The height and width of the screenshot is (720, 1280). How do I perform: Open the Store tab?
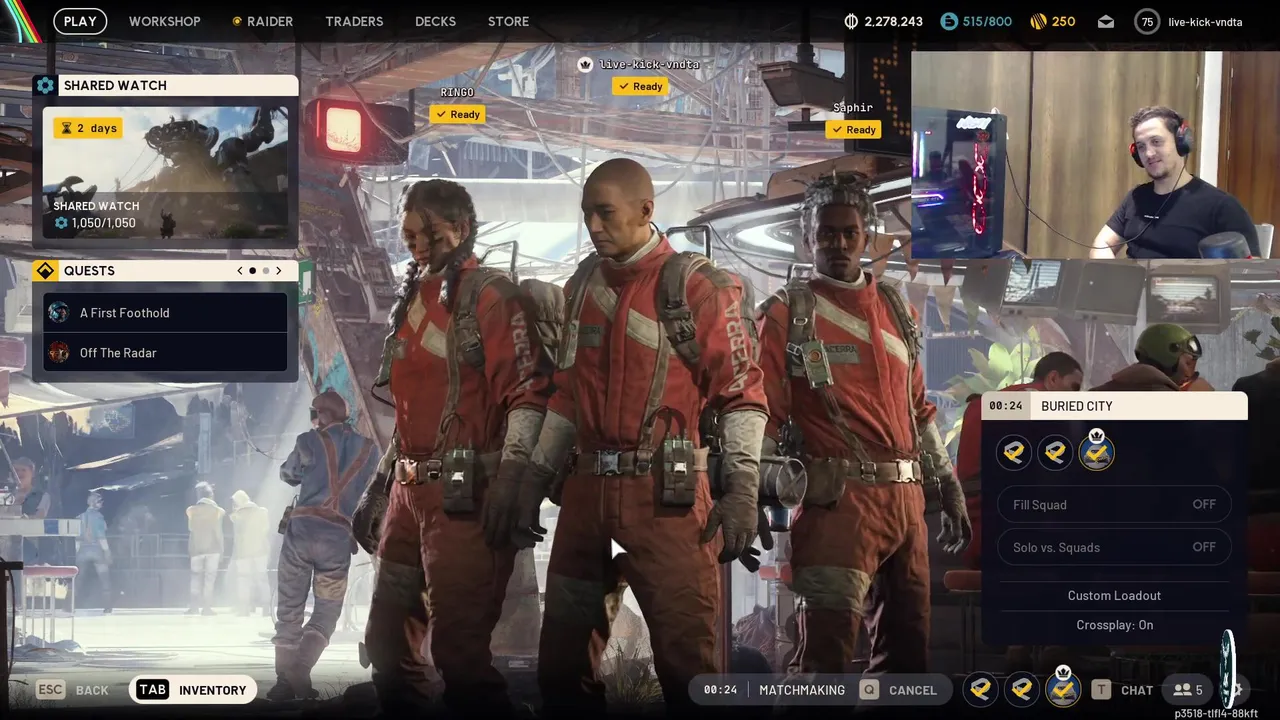[508, 21]
